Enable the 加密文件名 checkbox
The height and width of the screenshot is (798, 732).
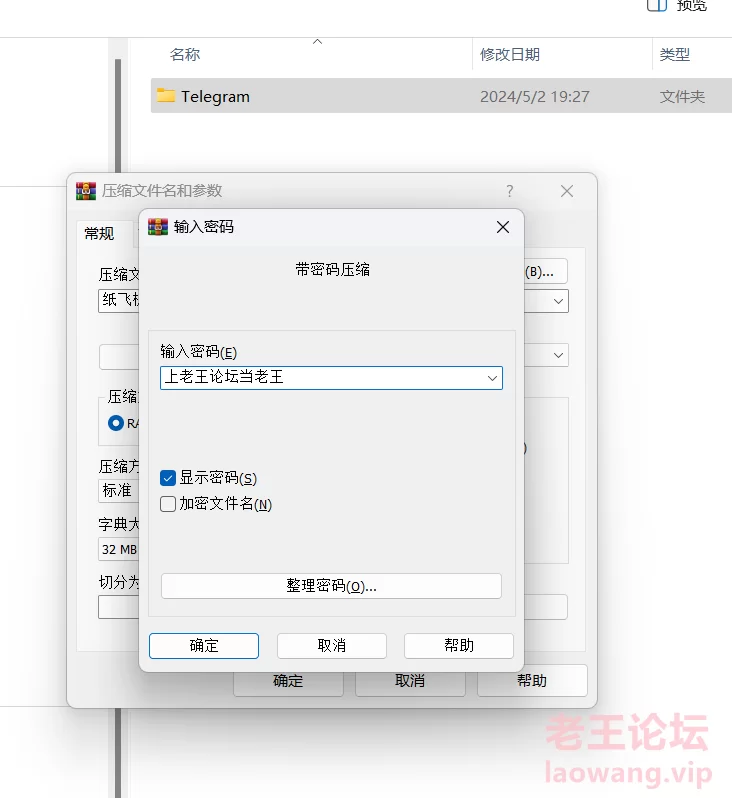(x=167, y=504)
